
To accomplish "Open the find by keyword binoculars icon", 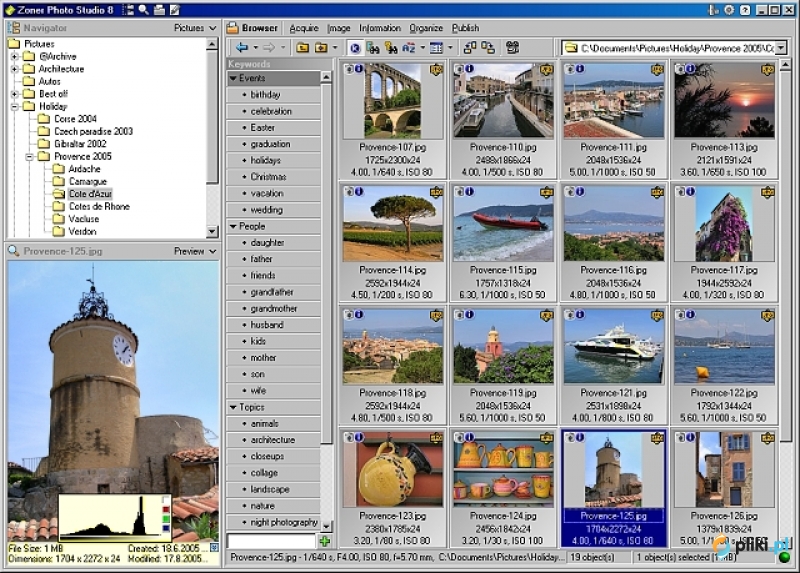I will coord(391,48).
